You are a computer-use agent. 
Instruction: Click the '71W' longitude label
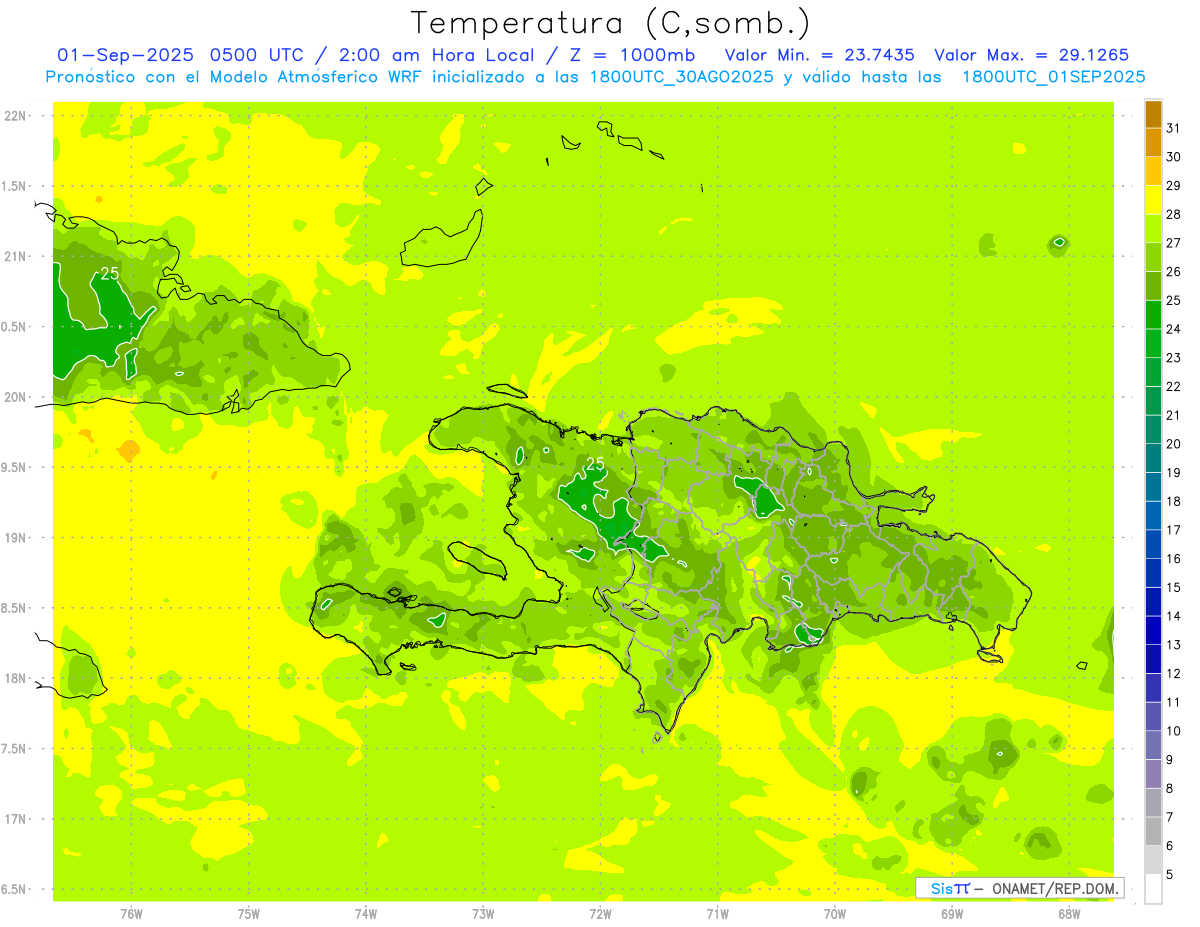point(717,913)
